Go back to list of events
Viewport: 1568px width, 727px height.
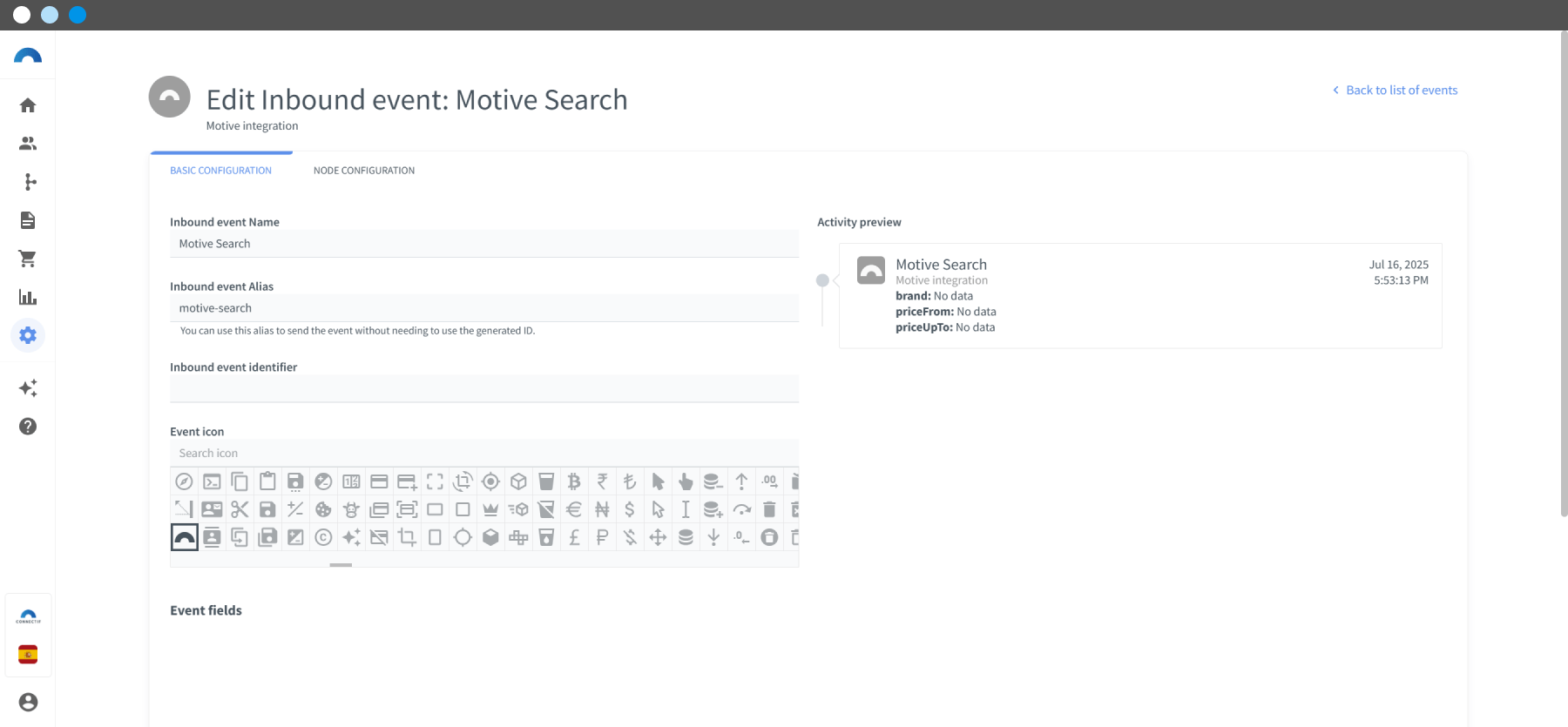(1395, 91)
